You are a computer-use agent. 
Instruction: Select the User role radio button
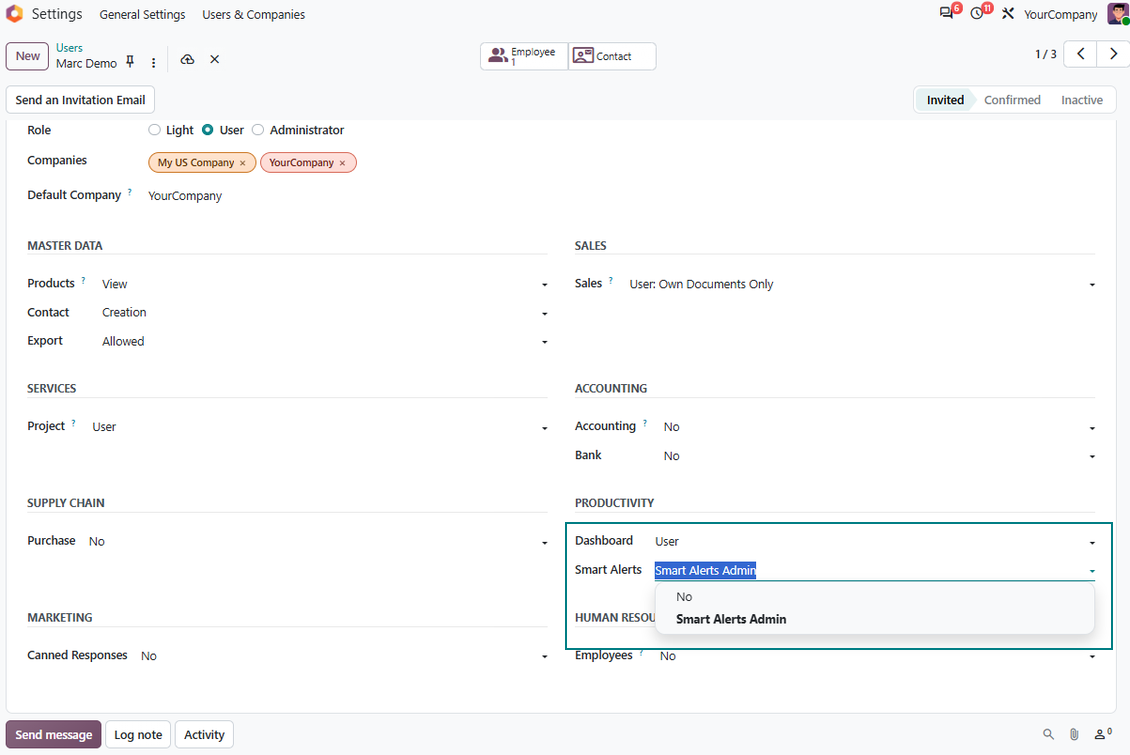point(208,130)
